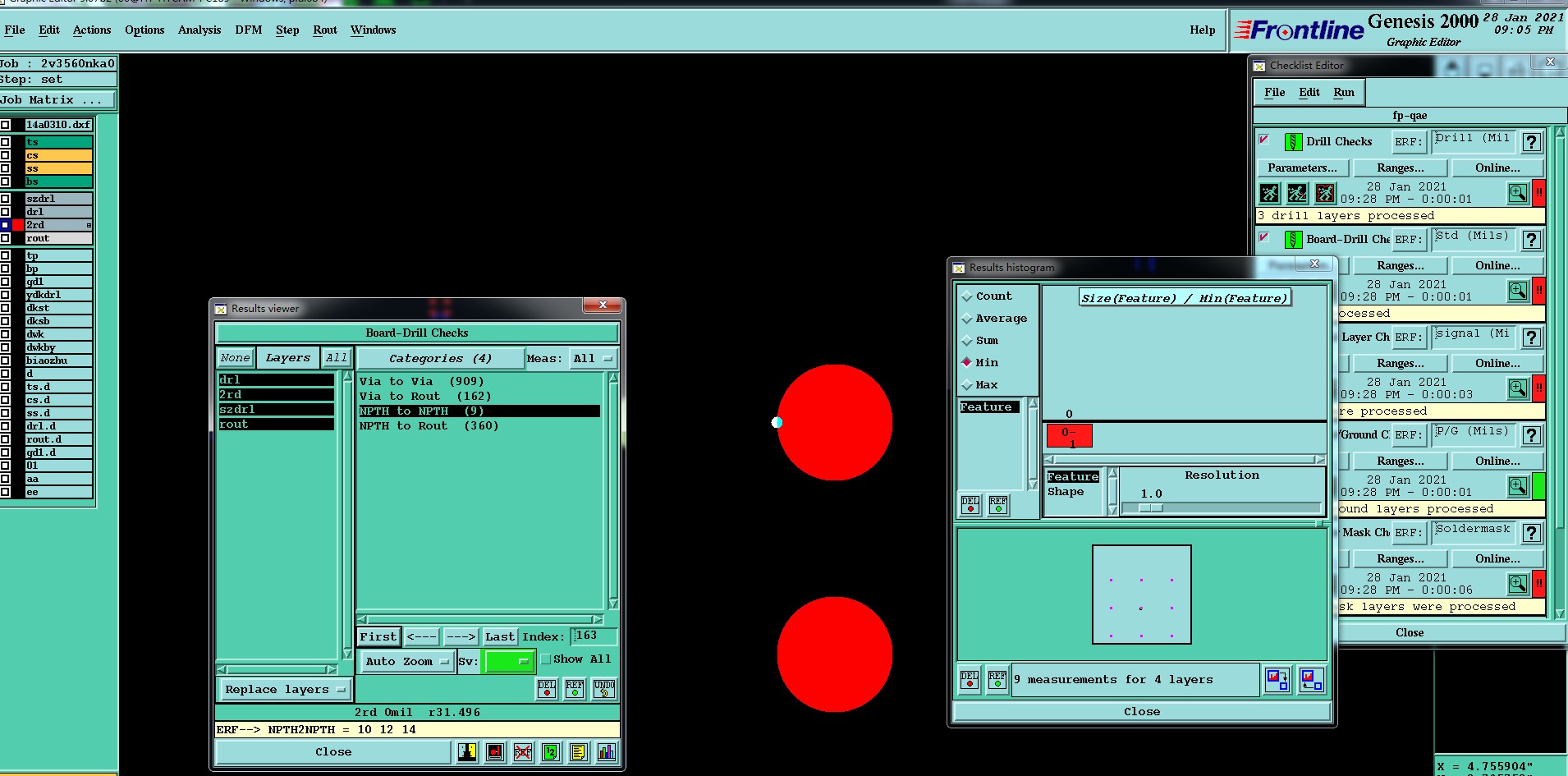This screenshot has width=1568, height=776.
Task: Click rightmost window icon in Results histogram
Action: 1311,680
